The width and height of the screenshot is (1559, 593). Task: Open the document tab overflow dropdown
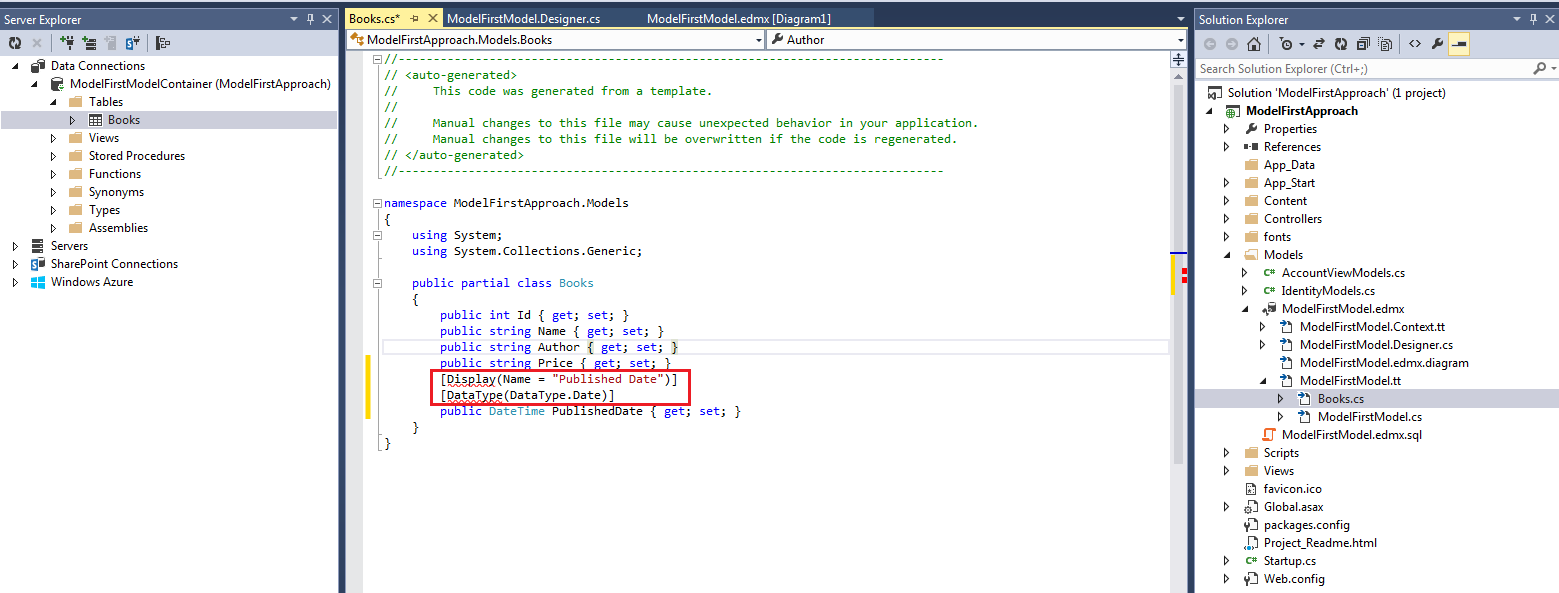pyautogui.click(x=1181, y=19)
